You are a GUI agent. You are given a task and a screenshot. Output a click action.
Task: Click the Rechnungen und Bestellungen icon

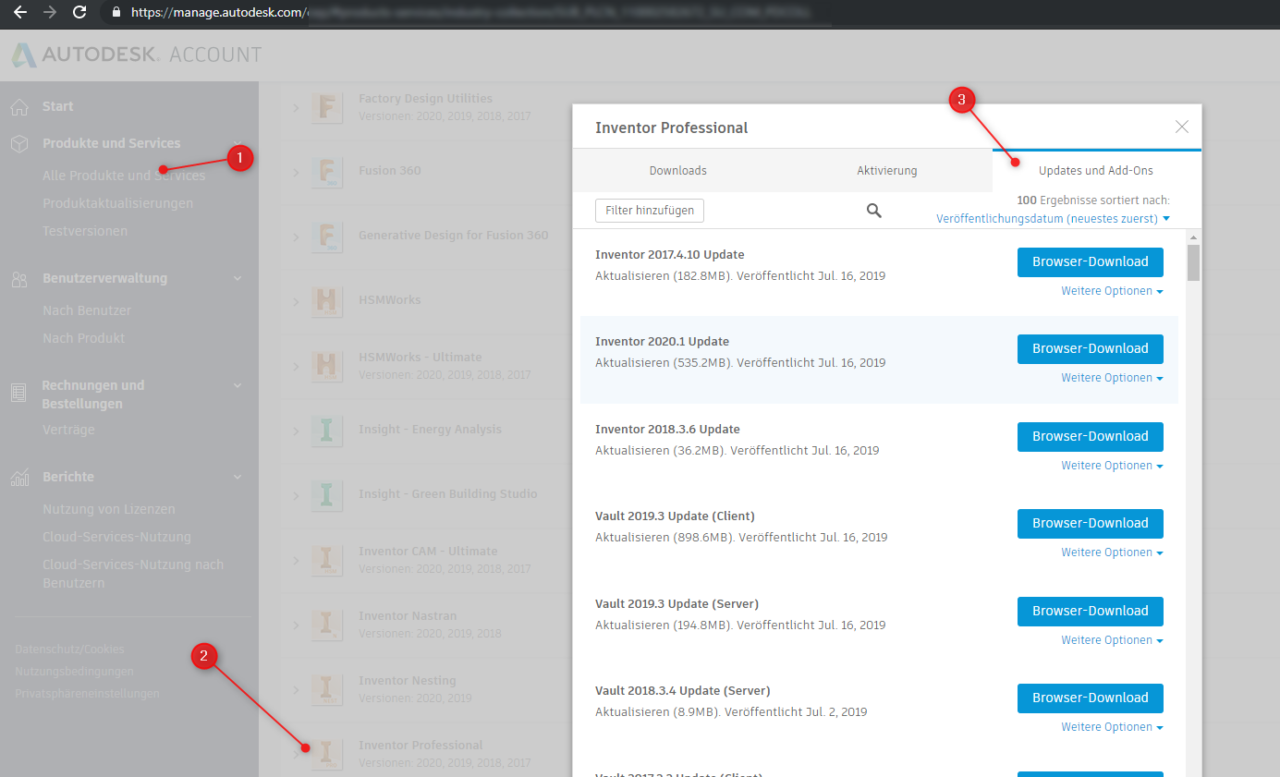coord(19,393)
